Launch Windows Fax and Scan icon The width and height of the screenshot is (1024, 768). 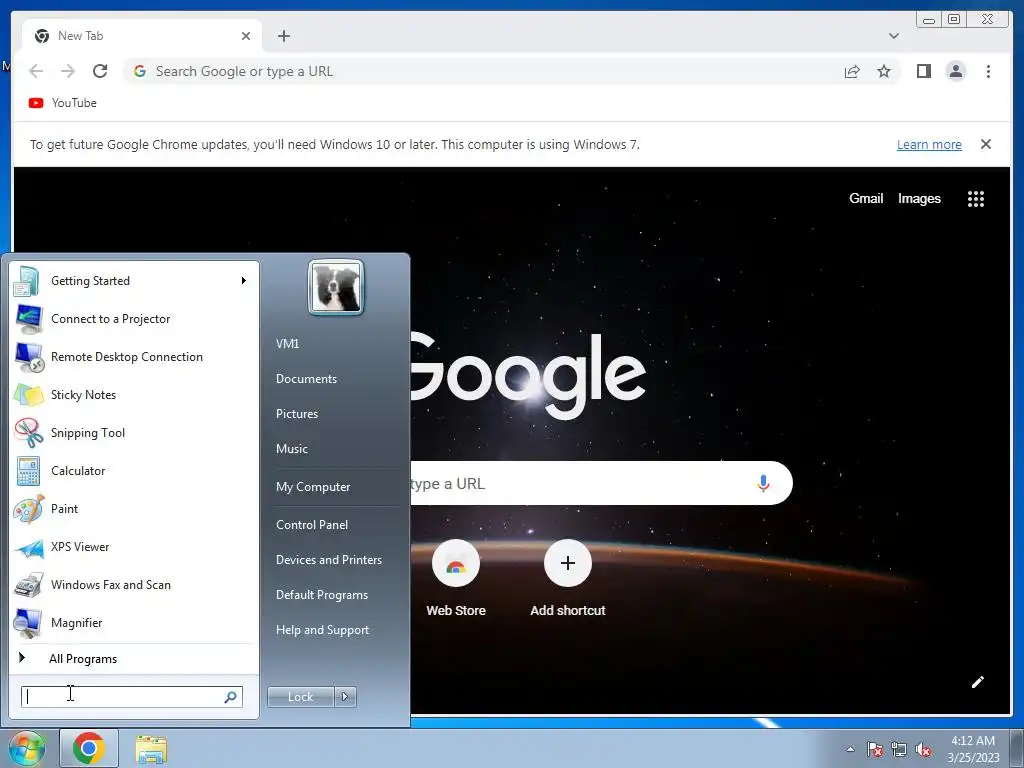[x=28, y=585]
